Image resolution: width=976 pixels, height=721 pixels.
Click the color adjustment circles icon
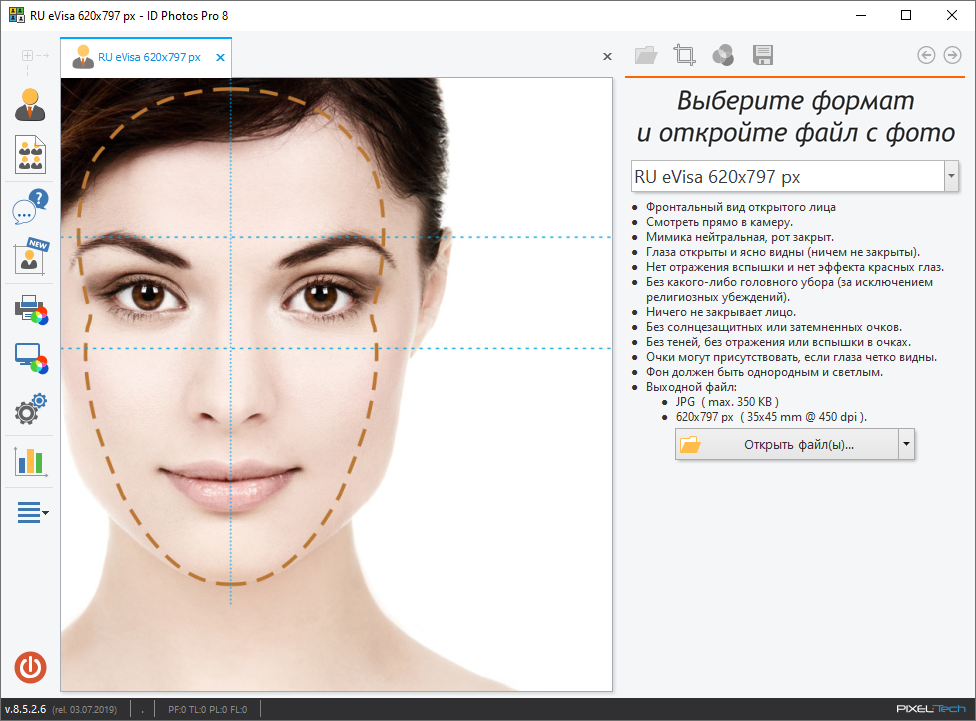[723, 55]
